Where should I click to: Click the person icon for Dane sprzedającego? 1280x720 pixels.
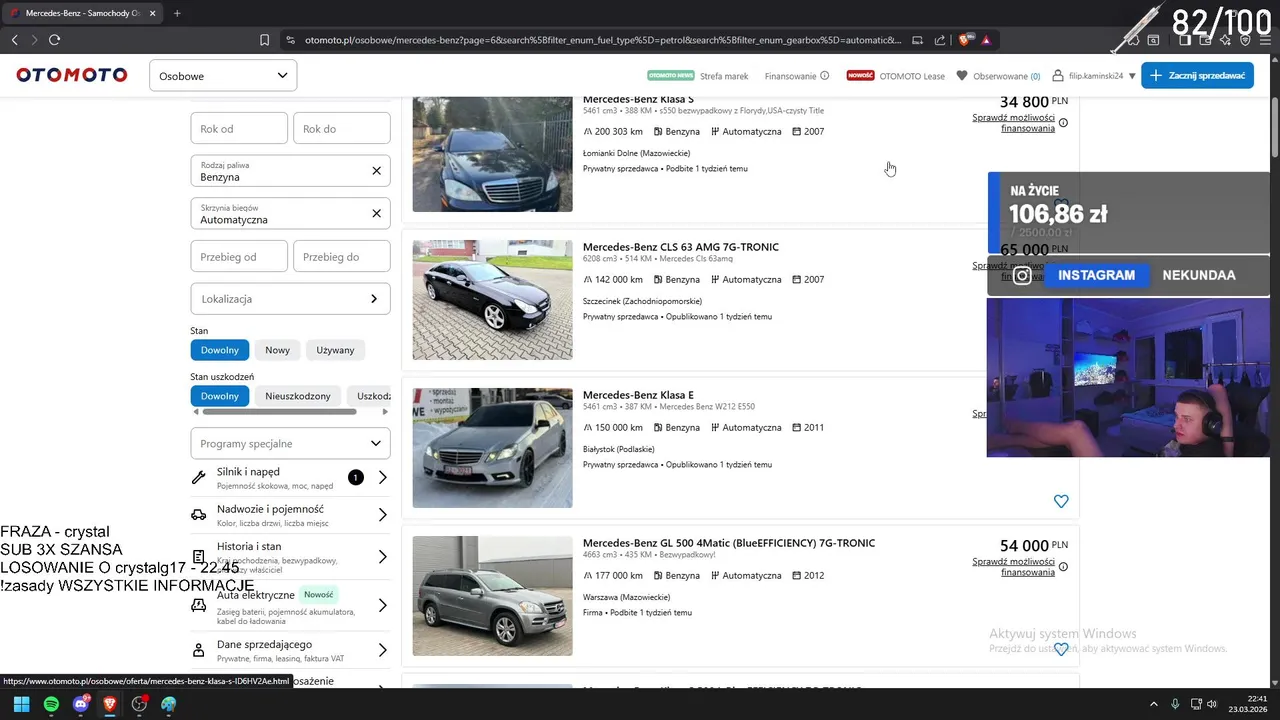coord(198,649)
